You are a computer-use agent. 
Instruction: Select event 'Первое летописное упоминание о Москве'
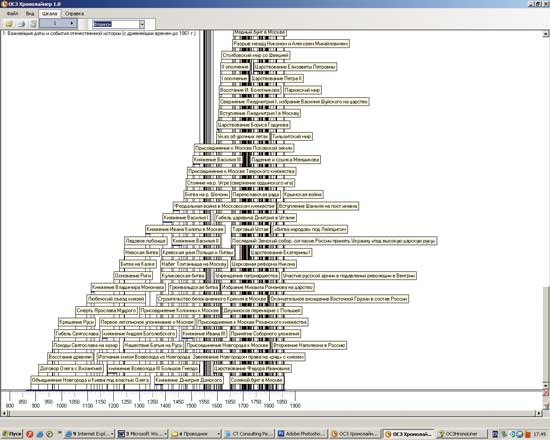coord(147,321)
